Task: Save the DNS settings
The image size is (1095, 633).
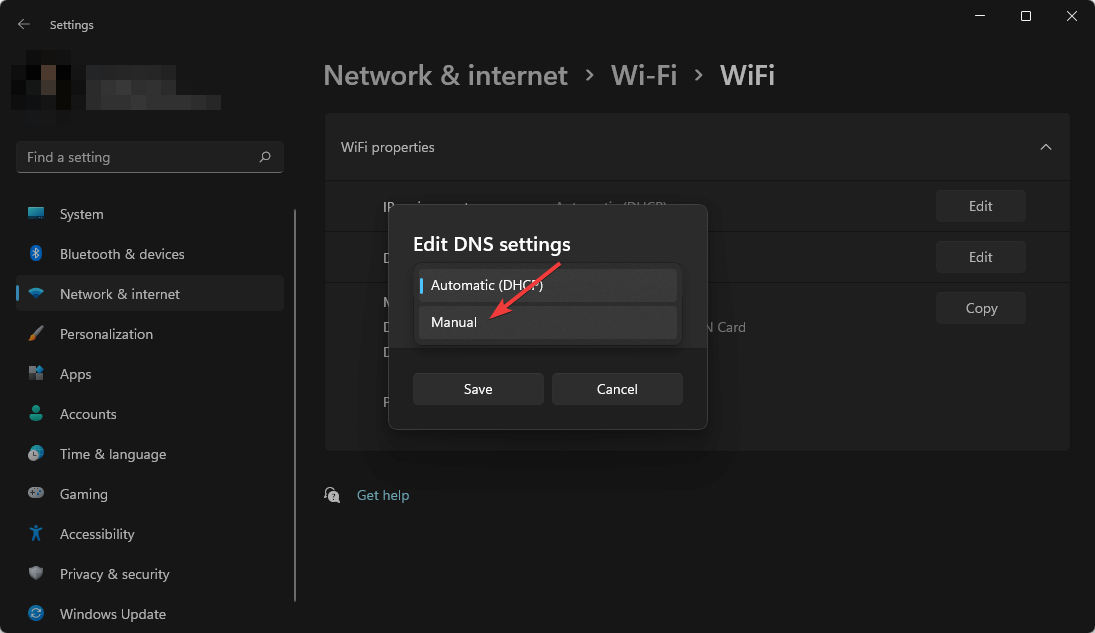Action: 478,389
